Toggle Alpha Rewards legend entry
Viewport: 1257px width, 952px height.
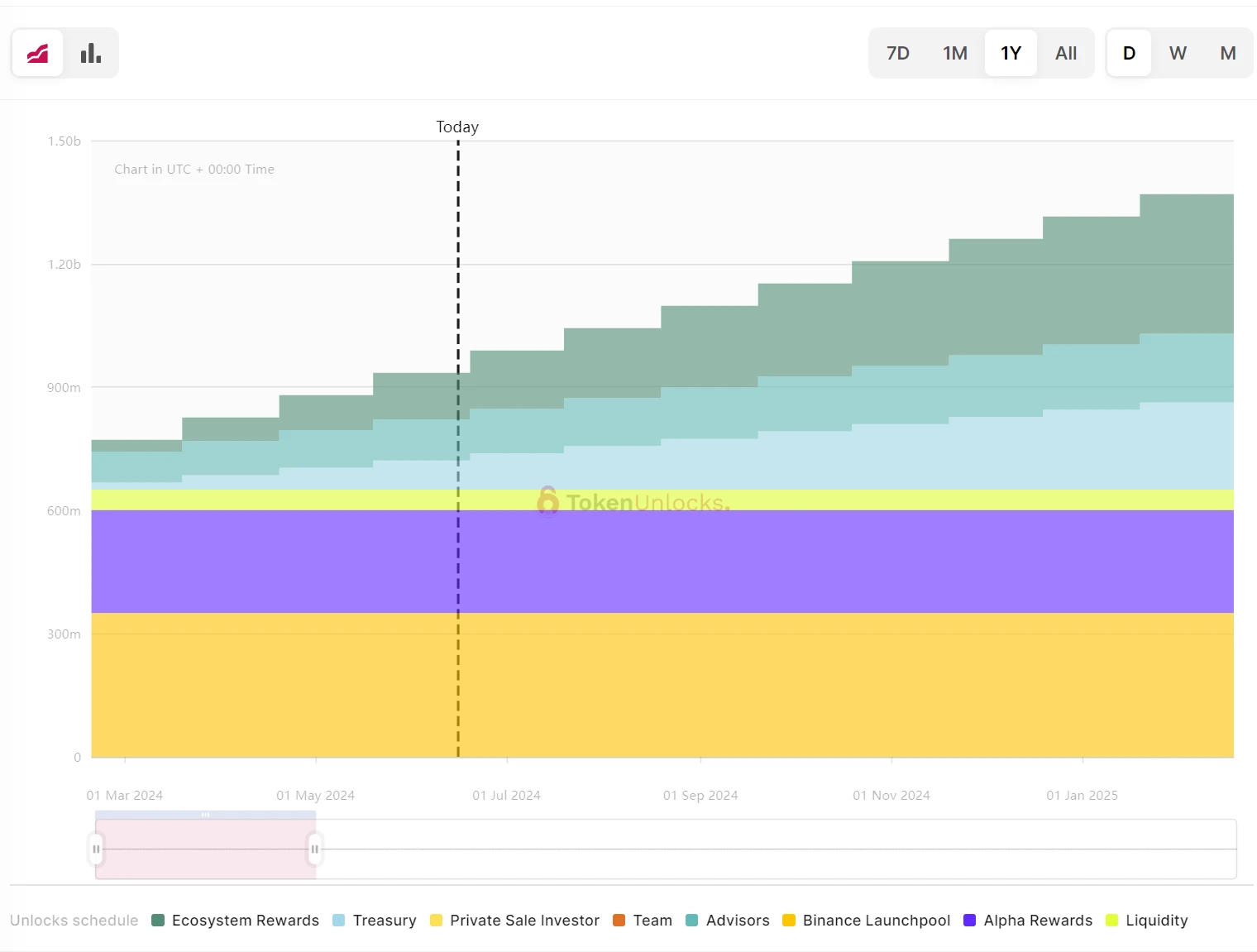click(x=1028, y=921)
